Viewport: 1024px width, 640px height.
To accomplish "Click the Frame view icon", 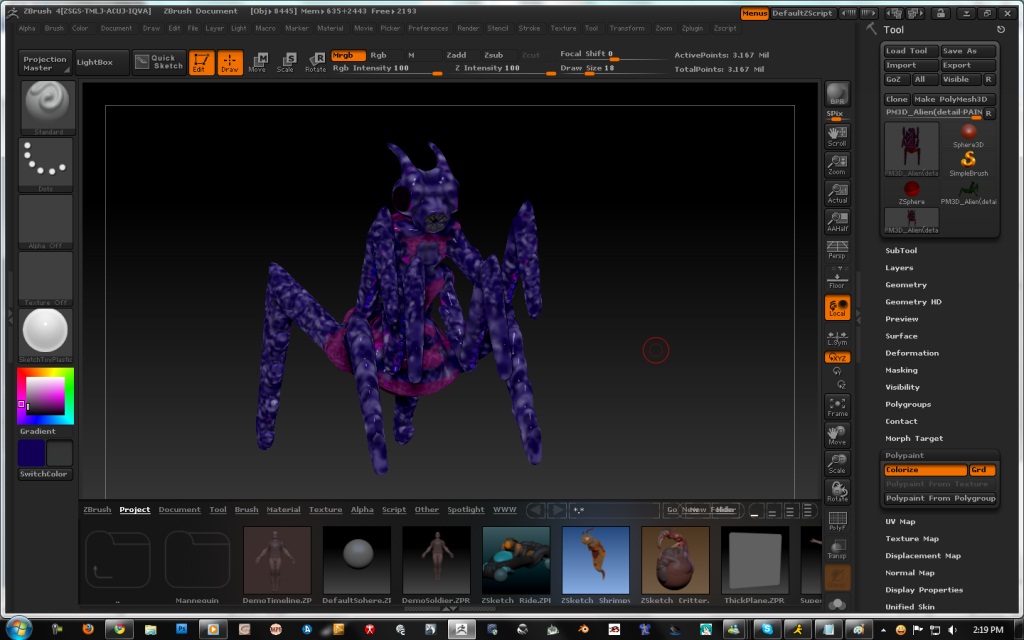I will tap(837, 406).
